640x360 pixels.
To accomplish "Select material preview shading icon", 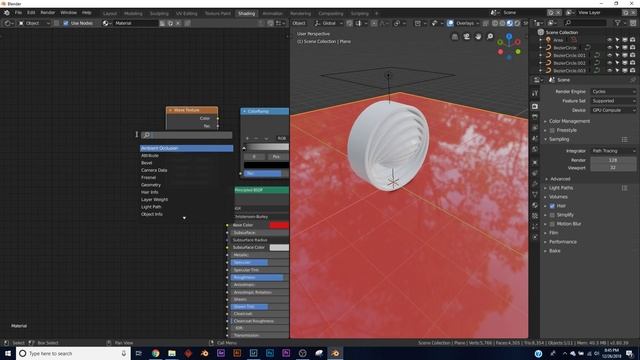I will tap(510, 23).
